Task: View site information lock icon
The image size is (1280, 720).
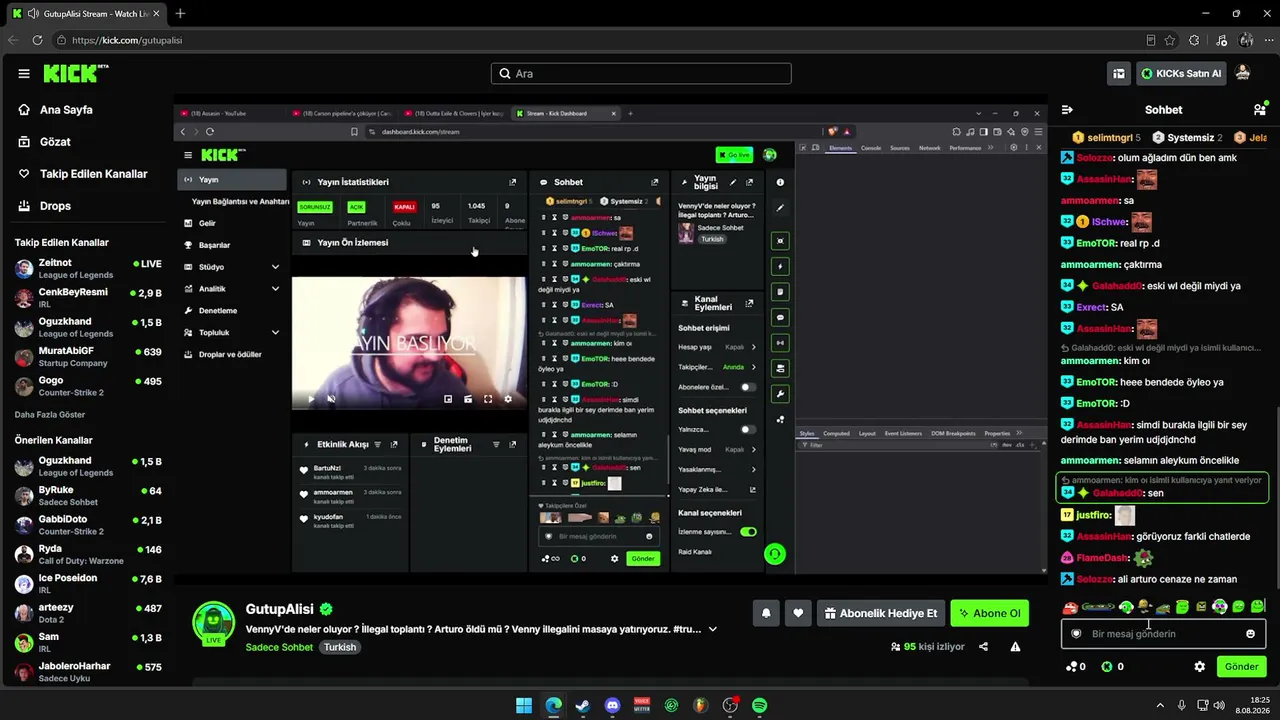Action: (62, 40)
